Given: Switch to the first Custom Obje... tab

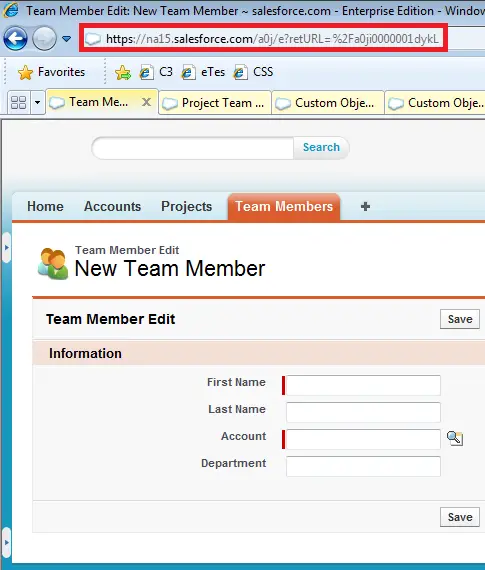Looking at the screenshot, I should [x=328, y=103].
